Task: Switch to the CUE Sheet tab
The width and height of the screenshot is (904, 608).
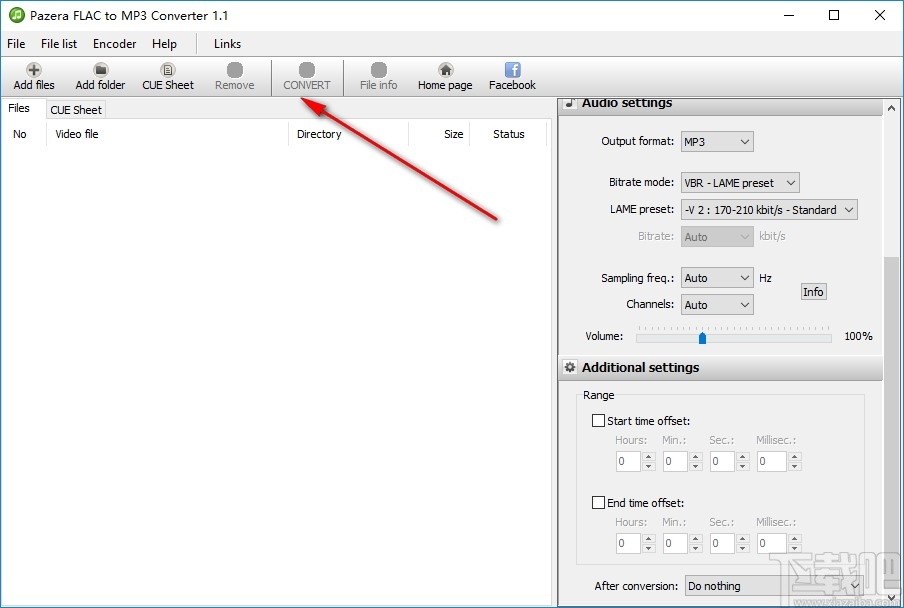Action: coord(75,110)
